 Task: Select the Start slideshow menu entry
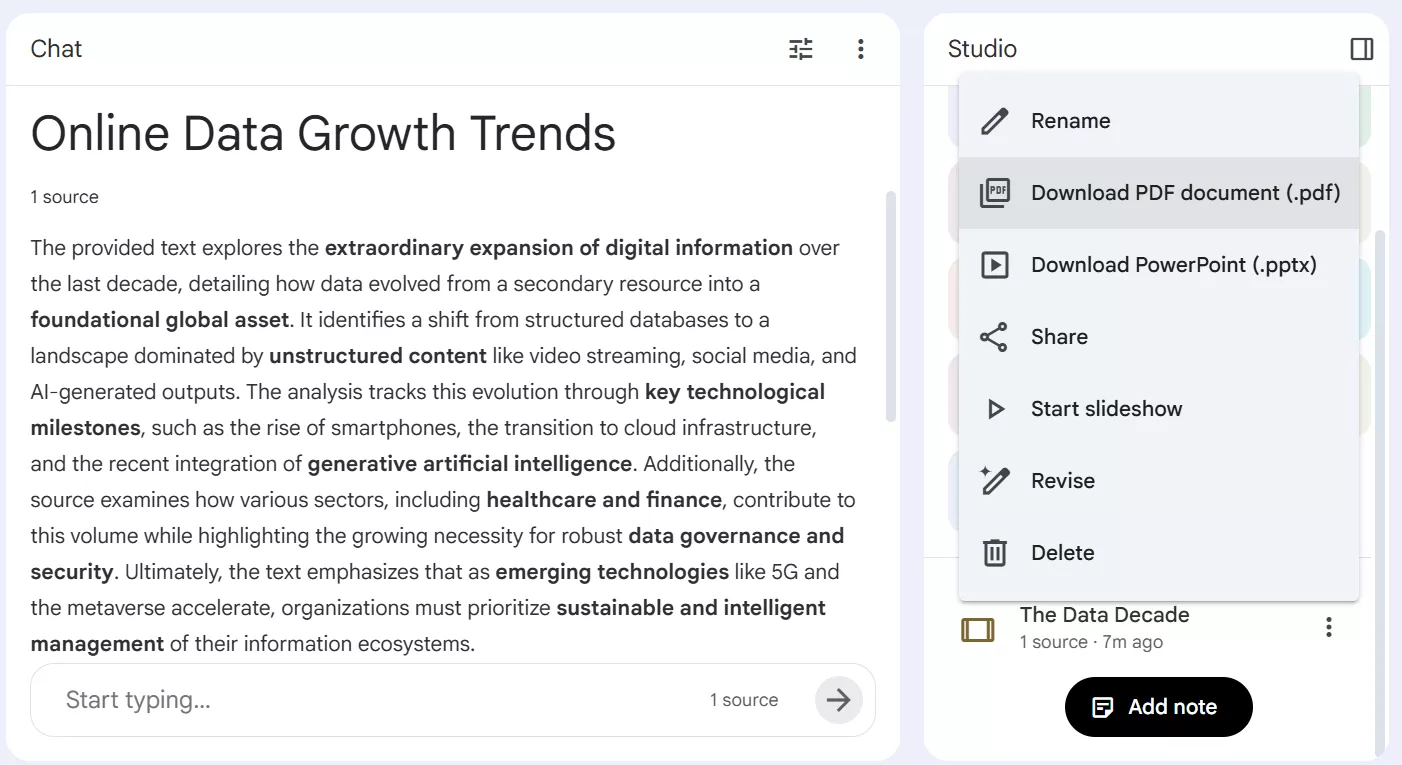coord(1106,409)
